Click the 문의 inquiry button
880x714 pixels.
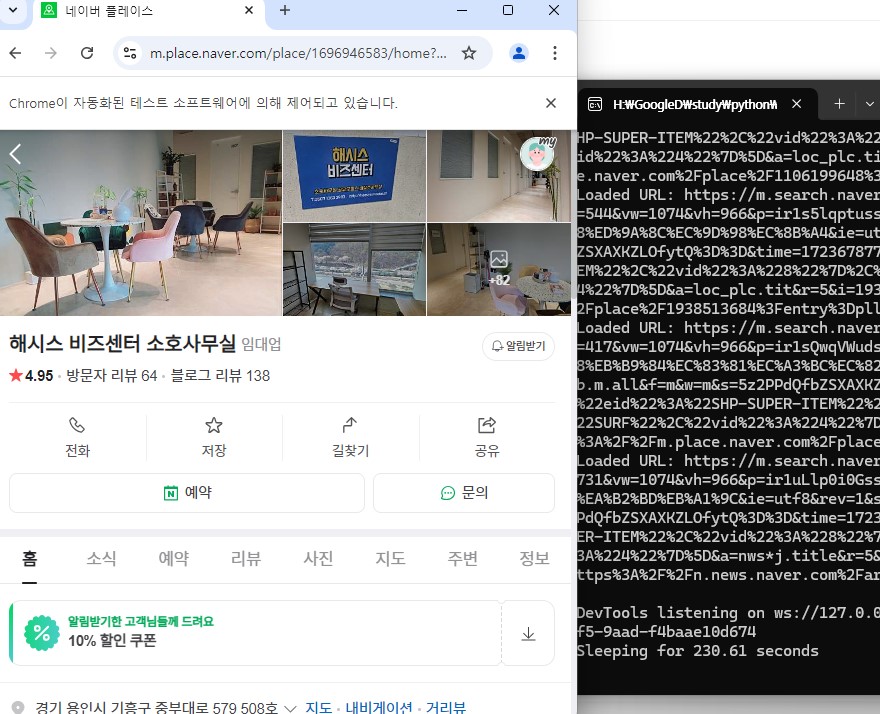(464, 493)
